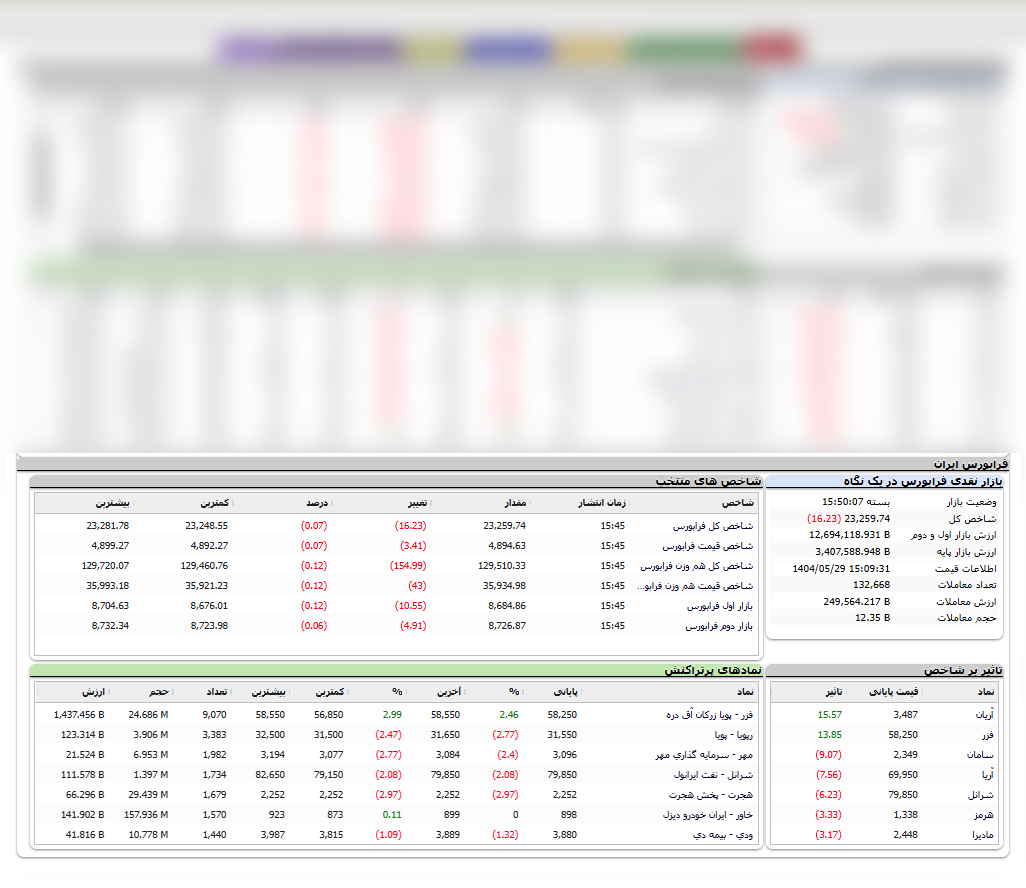
Task: Select the مادیرا symbol link
Action: pyautogui.click(x=983, y=835)
